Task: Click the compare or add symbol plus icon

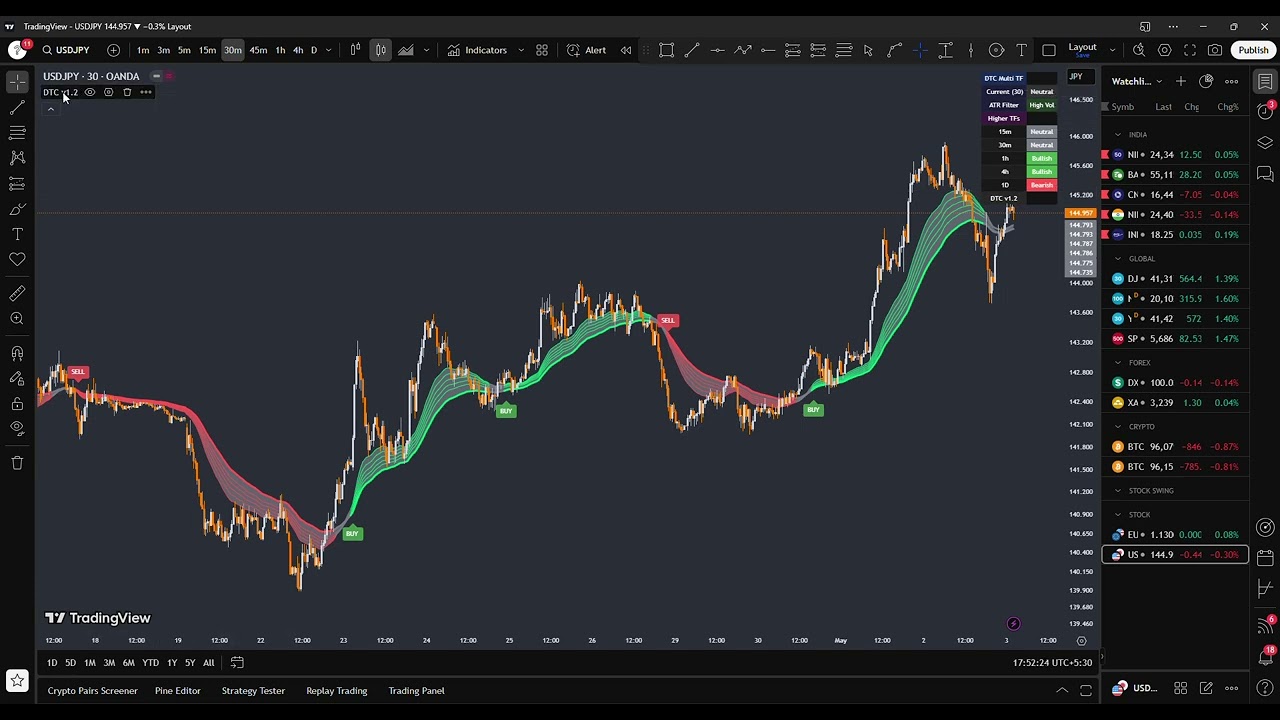Action: coord(113,50)
